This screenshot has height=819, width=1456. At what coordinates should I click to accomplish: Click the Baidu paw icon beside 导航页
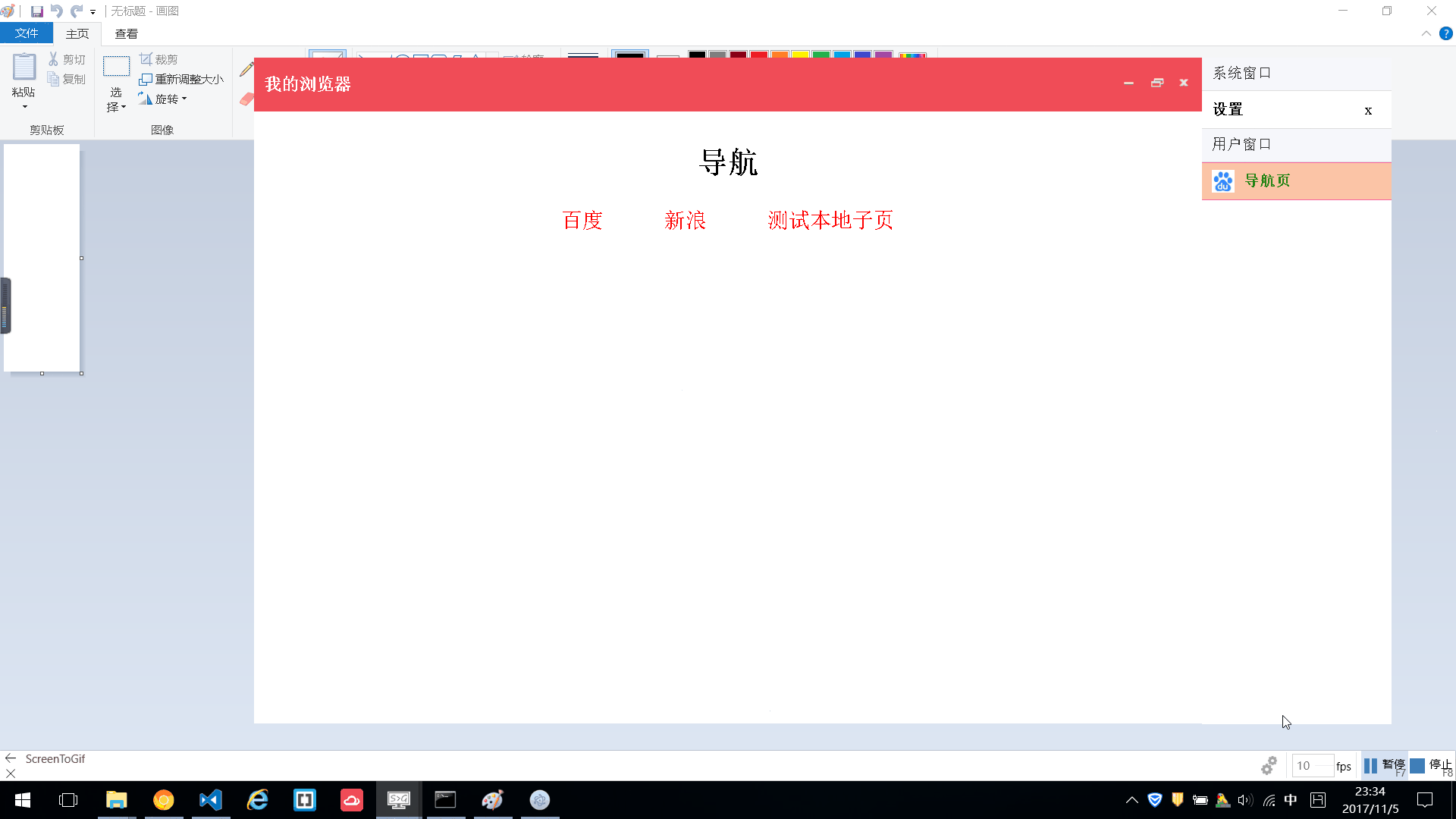(1223, 181)
